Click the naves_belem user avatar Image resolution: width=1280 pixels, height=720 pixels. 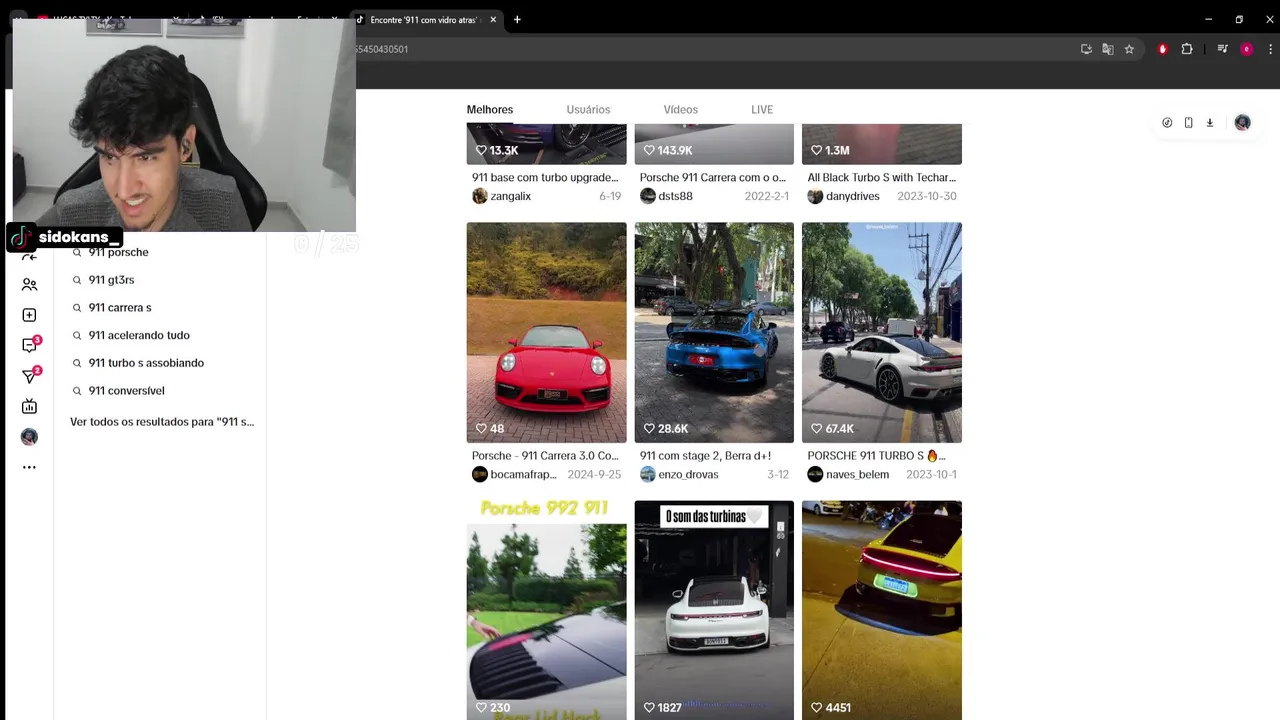pyautogui.click(x=815, y=474)
